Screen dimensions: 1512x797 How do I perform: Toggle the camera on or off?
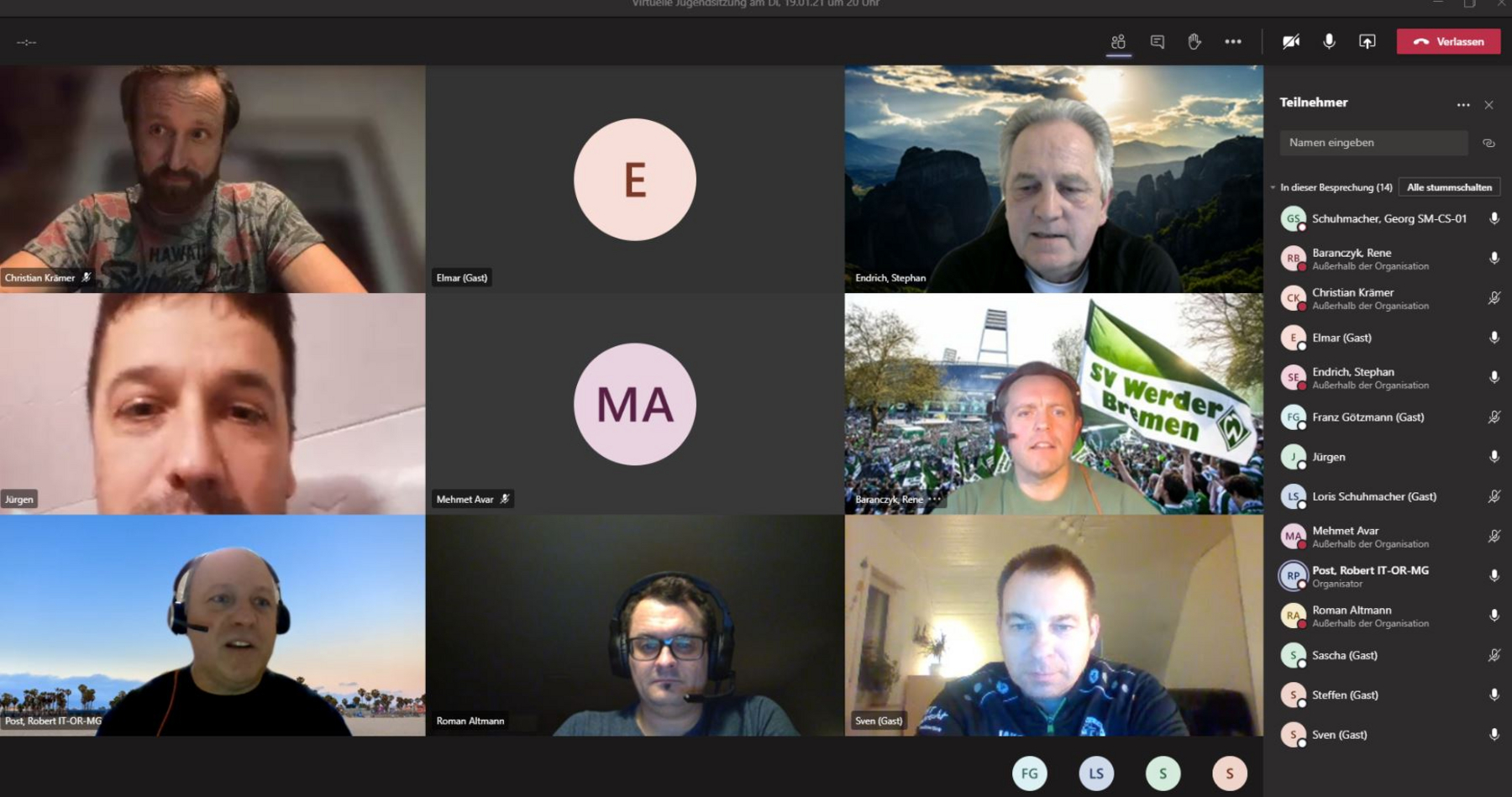pos(1291,42)
